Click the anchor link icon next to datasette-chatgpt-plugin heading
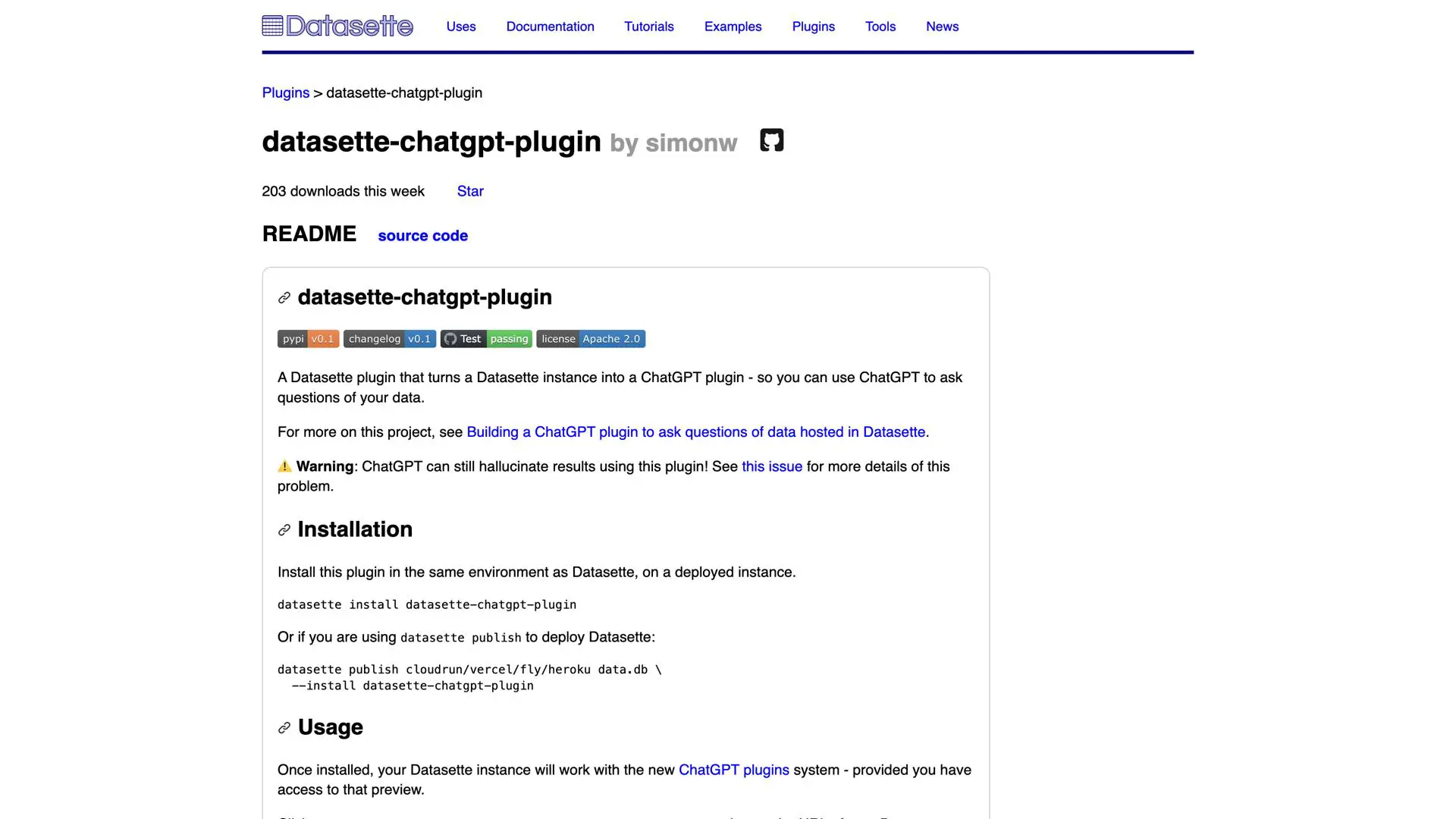The image size is (1456, 819). coord(284,297)
